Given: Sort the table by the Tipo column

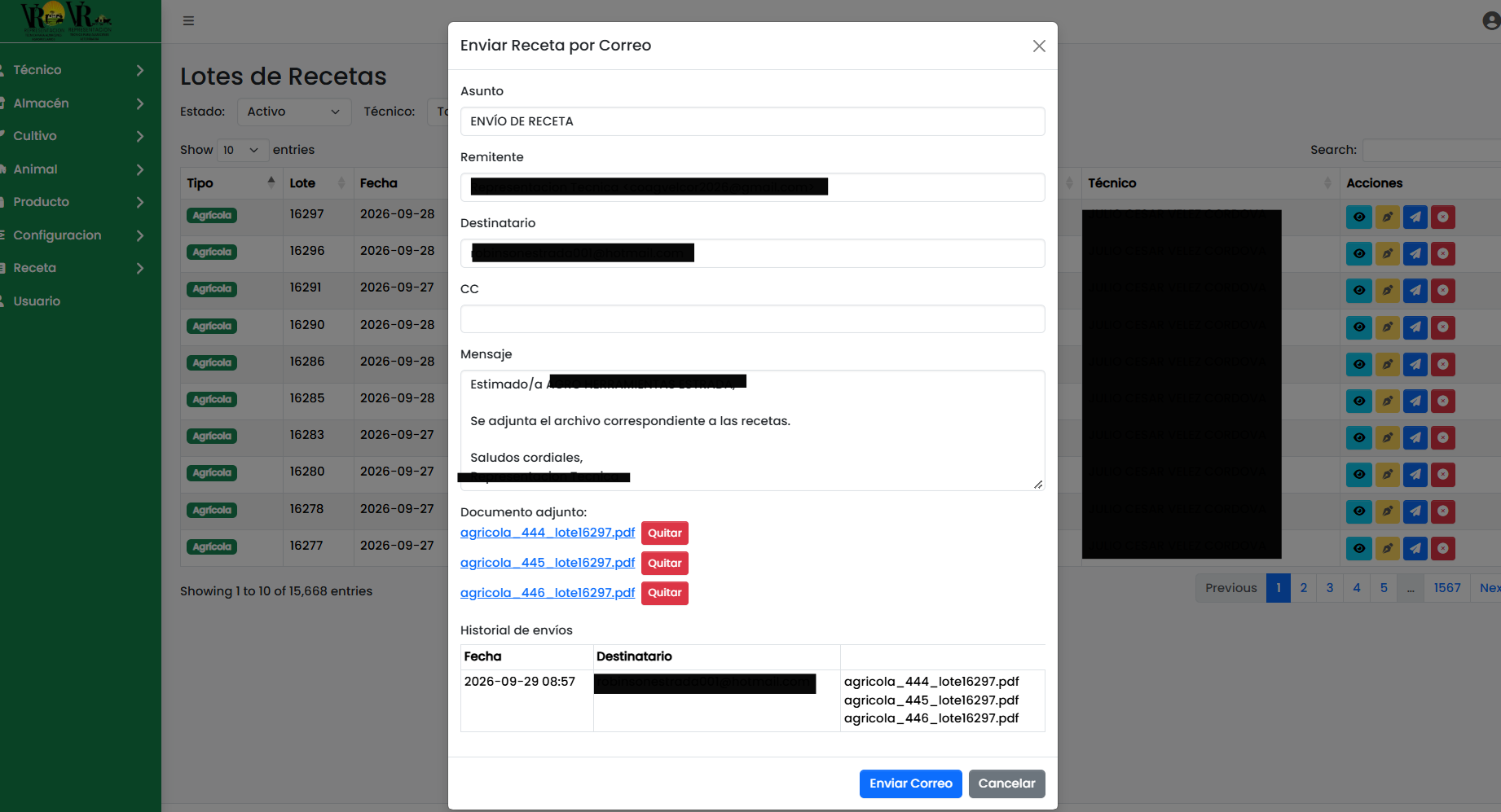Looking at the screenshot, I should [231, 183].
